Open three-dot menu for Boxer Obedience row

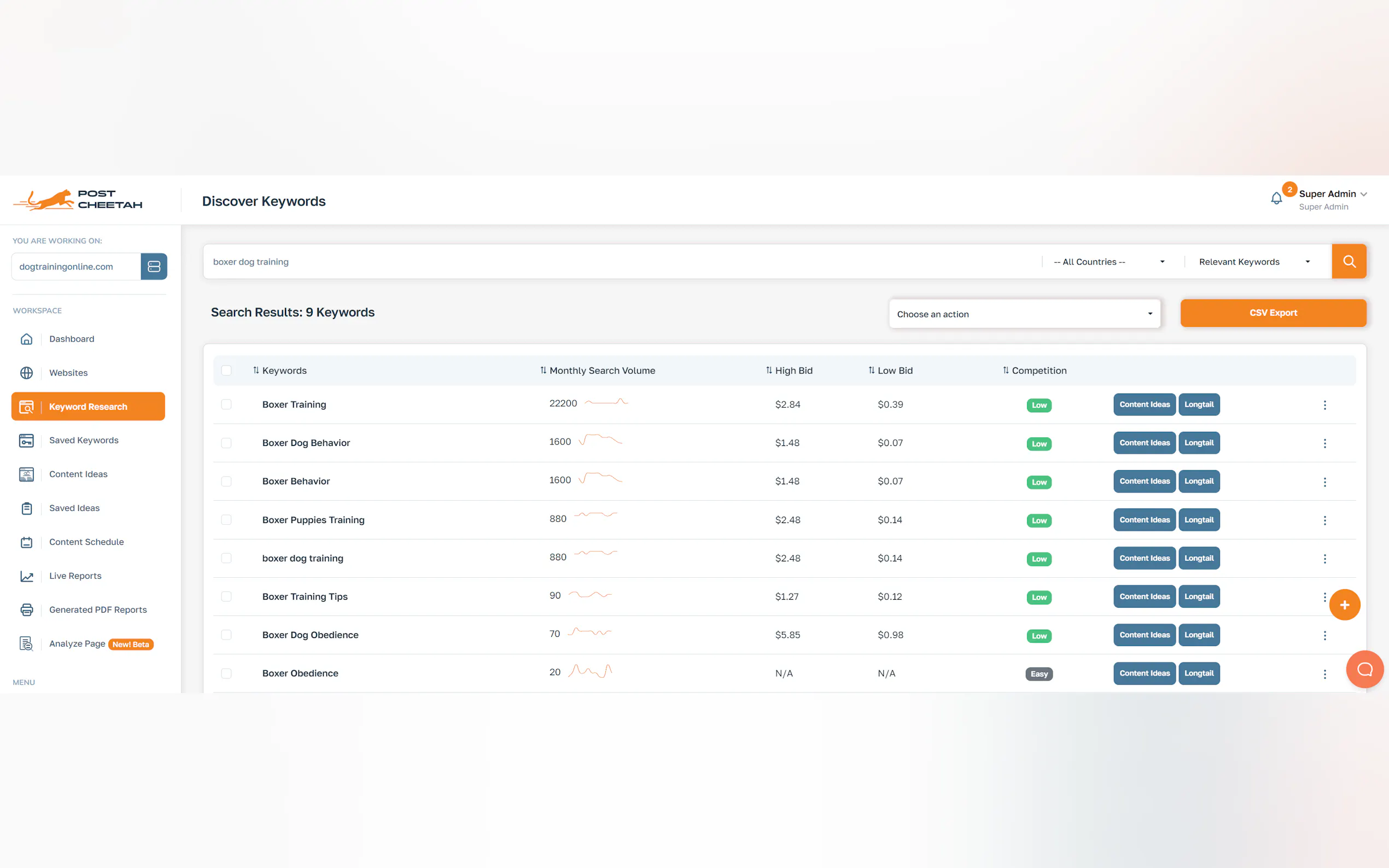1324,674
